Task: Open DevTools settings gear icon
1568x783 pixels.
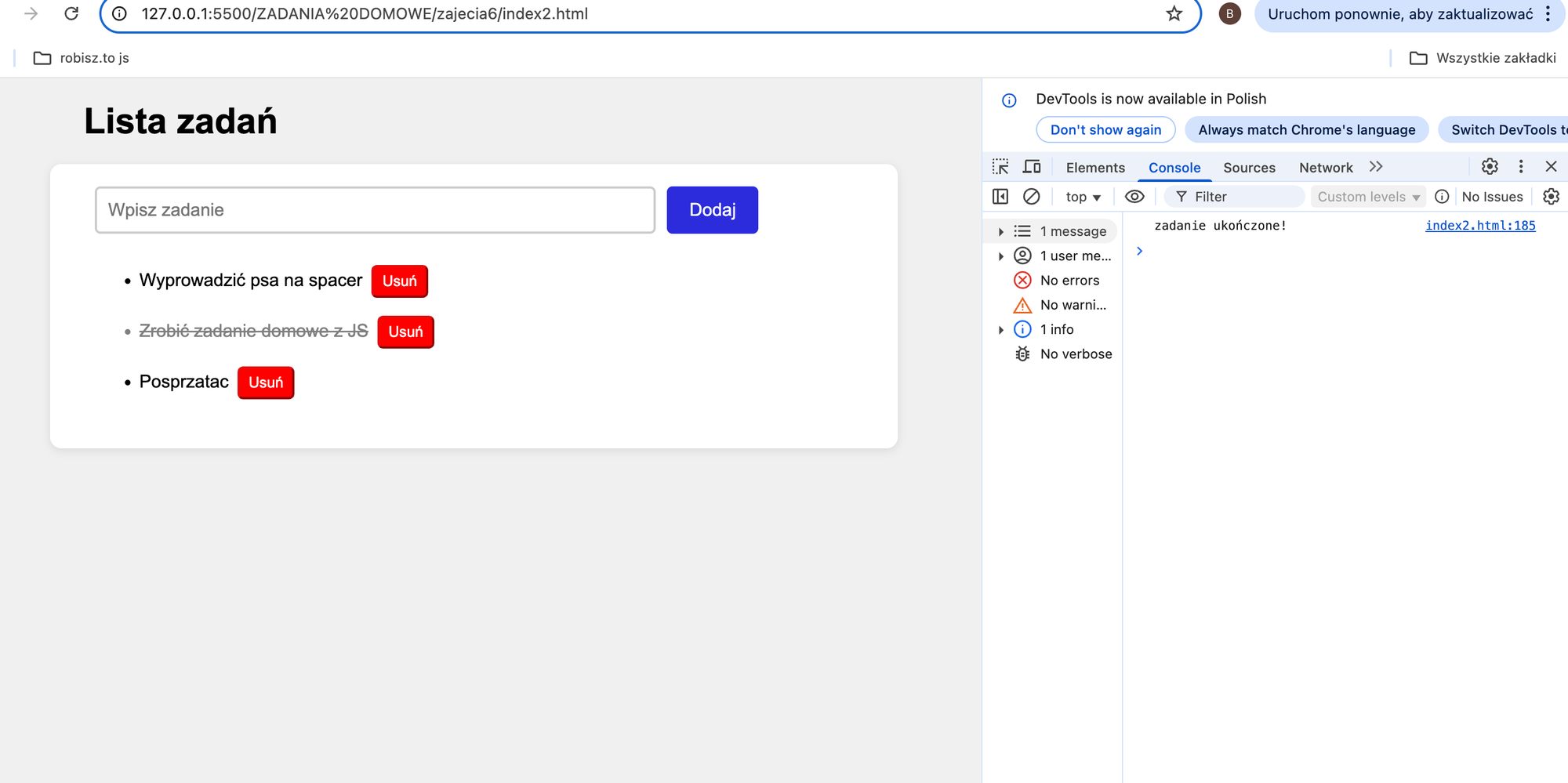Action: click(x=1490, y=166)
